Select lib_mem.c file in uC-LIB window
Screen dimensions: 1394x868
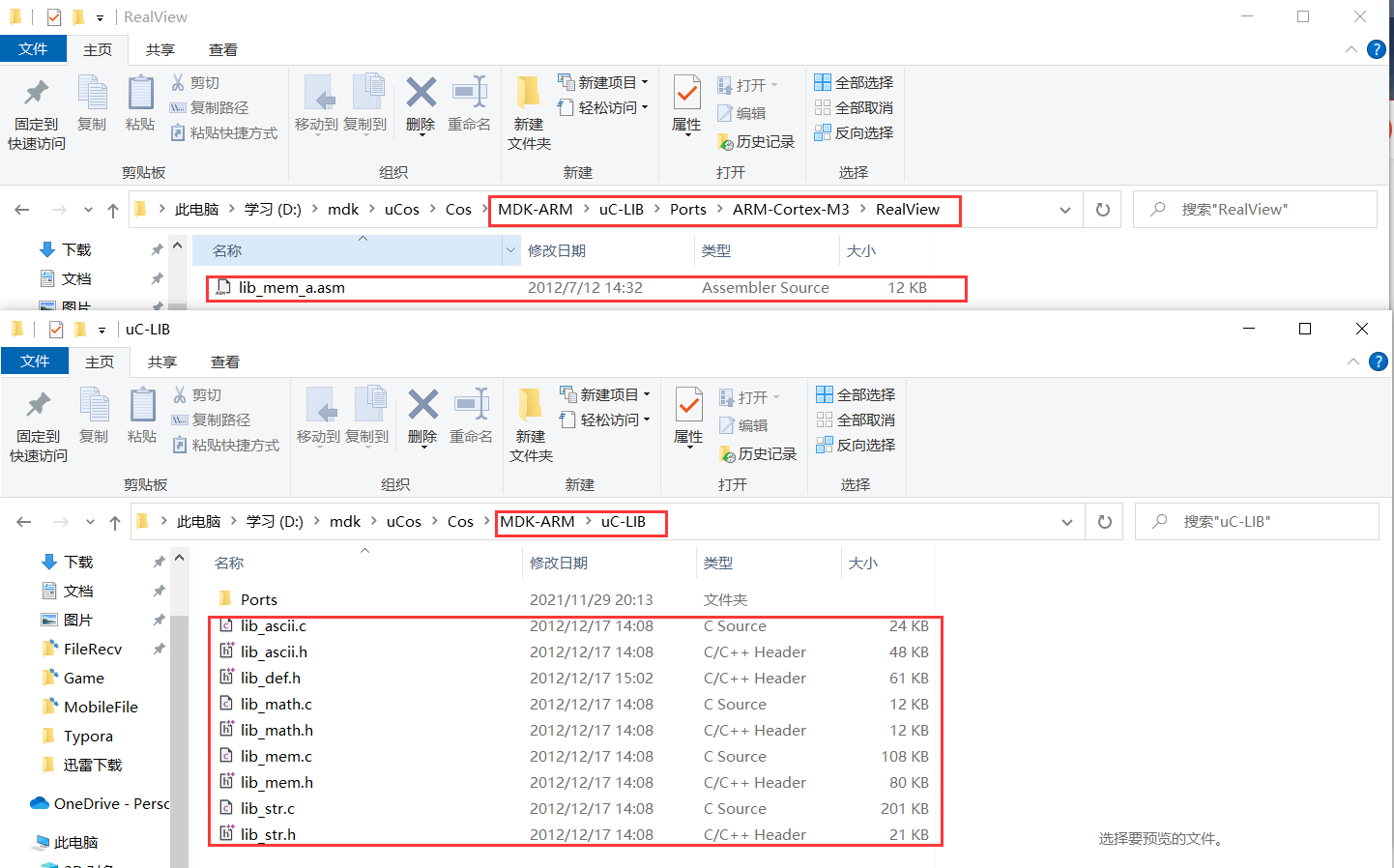click(x=572, y=756)
